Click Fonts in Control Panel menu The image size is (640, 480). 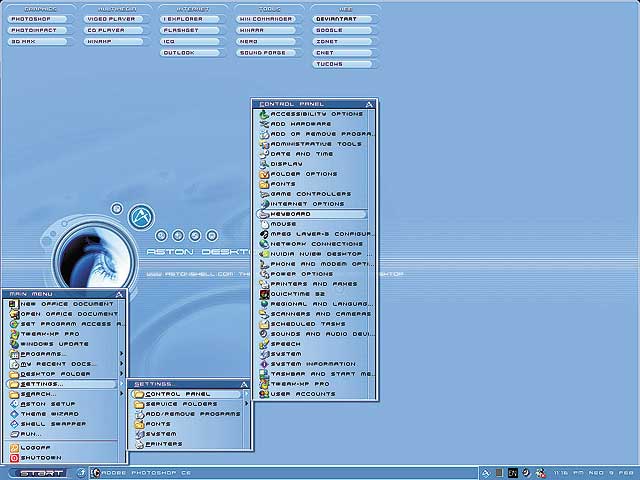313,184
